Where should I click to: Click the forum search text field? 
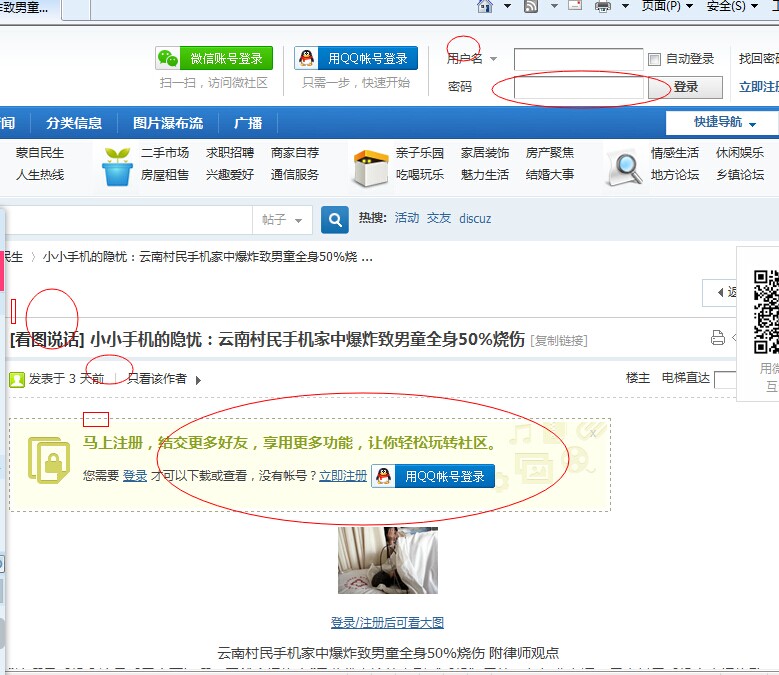(x=128, y=220)
